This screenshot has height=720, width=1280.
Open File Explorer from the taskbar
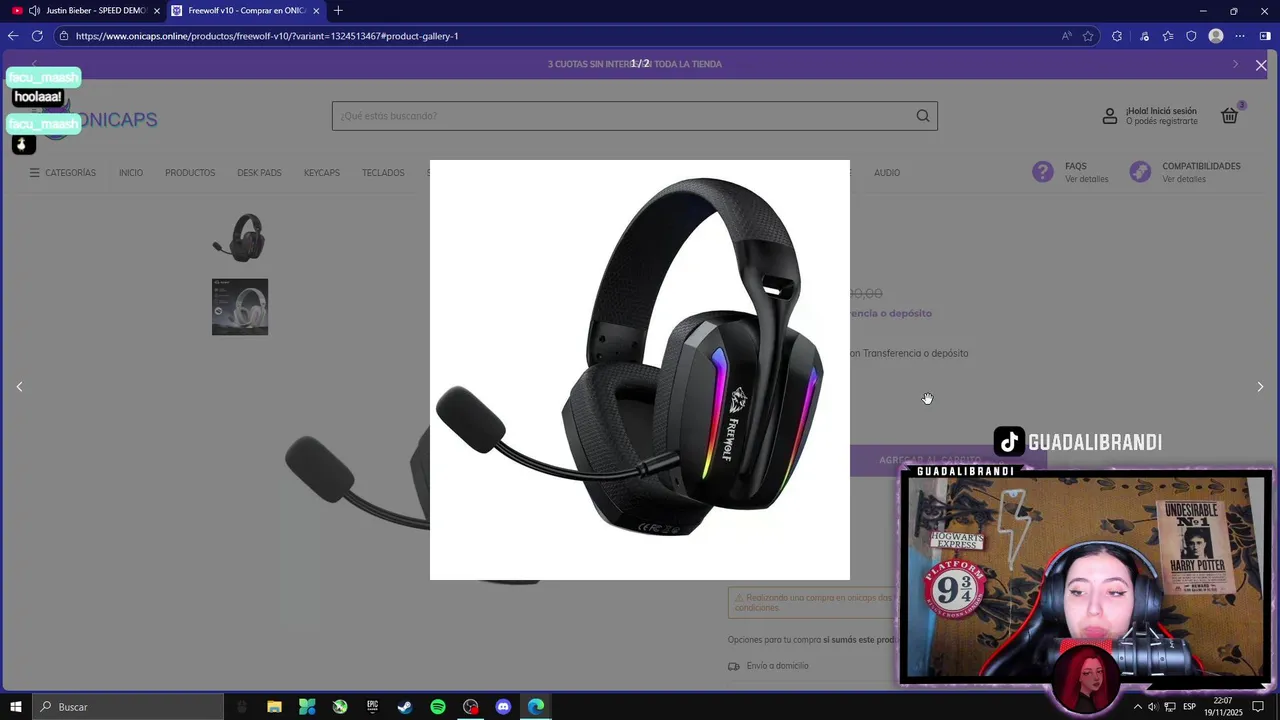[x=274, y=707]
